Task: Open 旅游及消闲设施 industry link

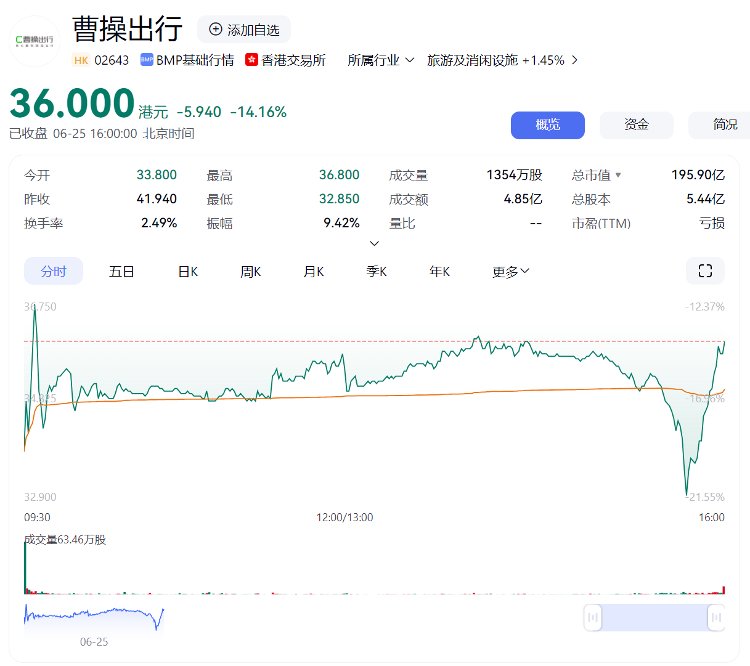Action: 473,60
